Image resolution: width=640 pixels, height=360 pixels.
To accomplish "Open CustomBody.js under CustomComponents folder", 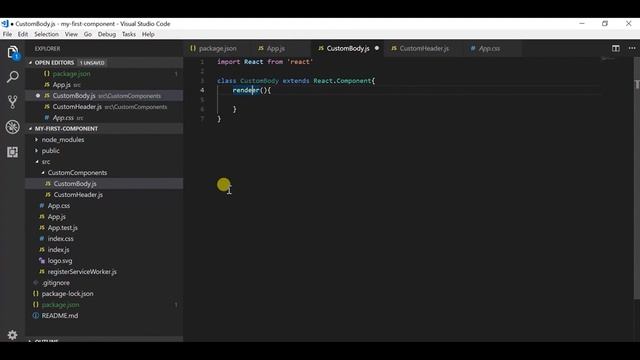I will coord(75,184).
